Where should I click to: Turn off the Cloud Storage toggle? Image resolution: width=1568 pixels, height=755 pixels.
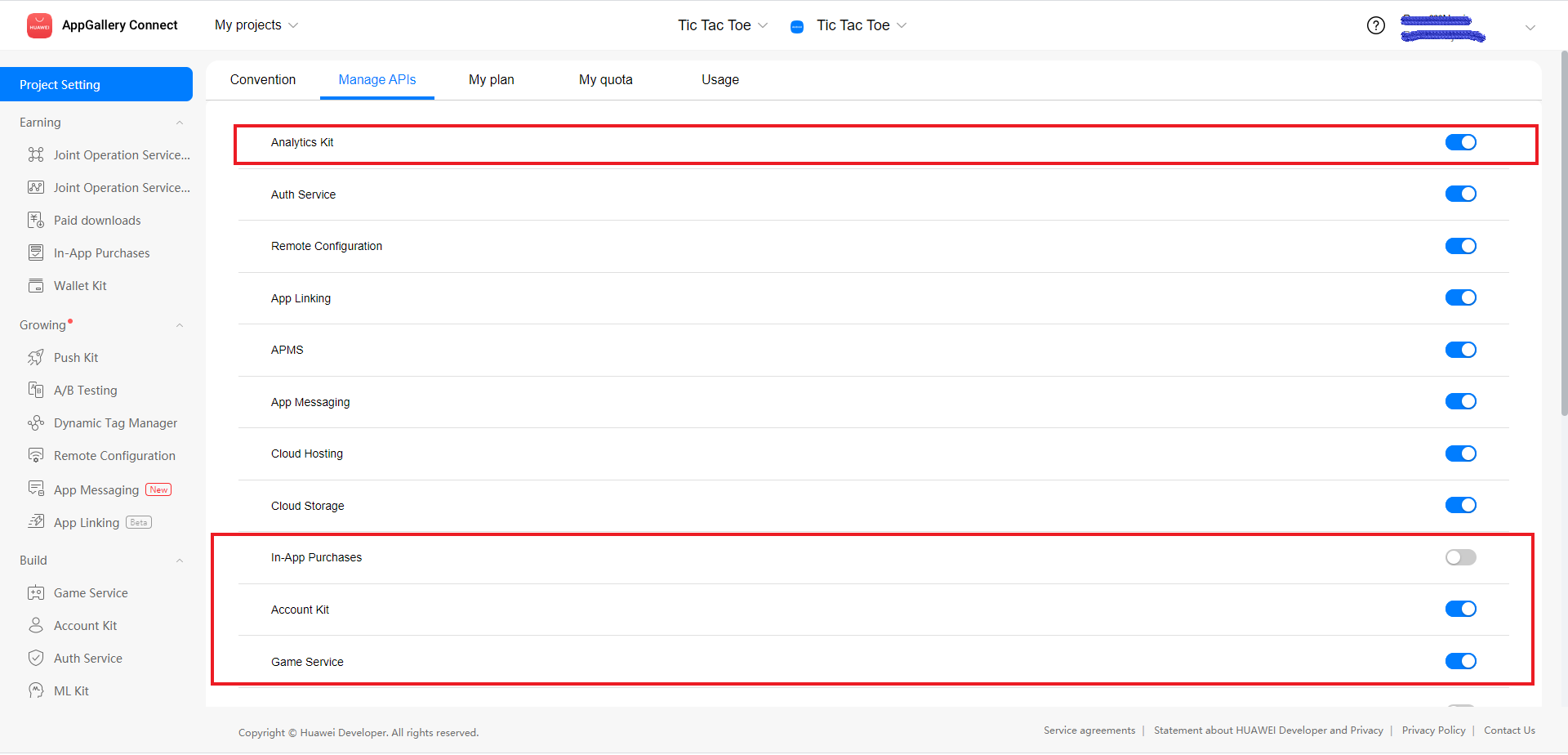(x=1460, y=506)
